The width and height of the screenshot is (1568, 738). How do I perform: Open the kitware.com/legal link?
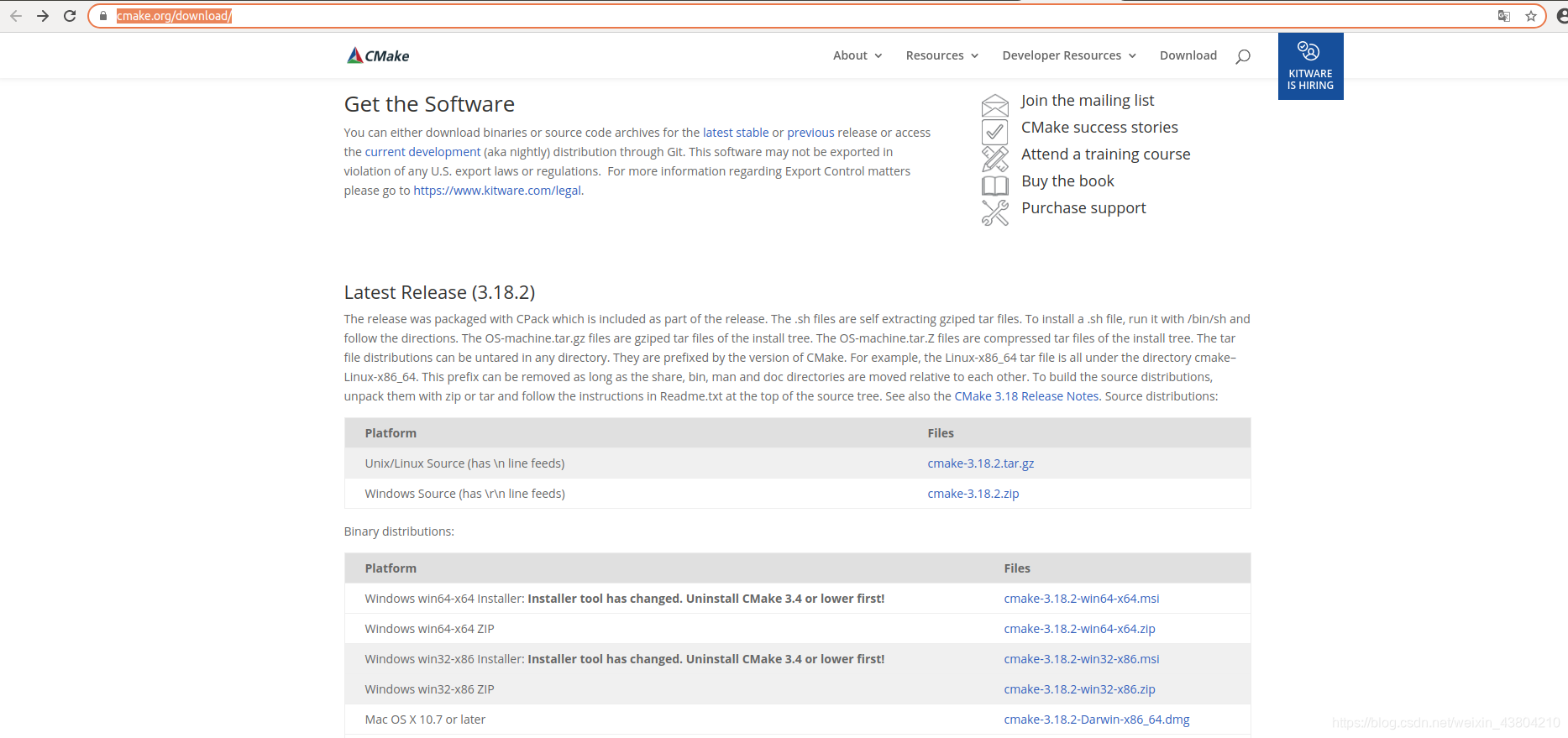(x=497, y=191)
